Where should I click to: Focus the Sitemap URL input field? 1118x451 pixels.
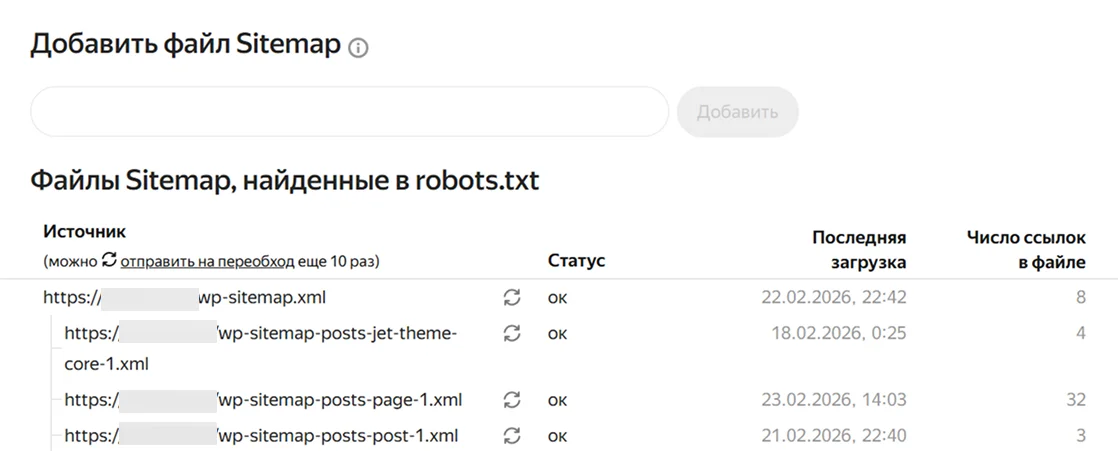(x=349, y=111)
